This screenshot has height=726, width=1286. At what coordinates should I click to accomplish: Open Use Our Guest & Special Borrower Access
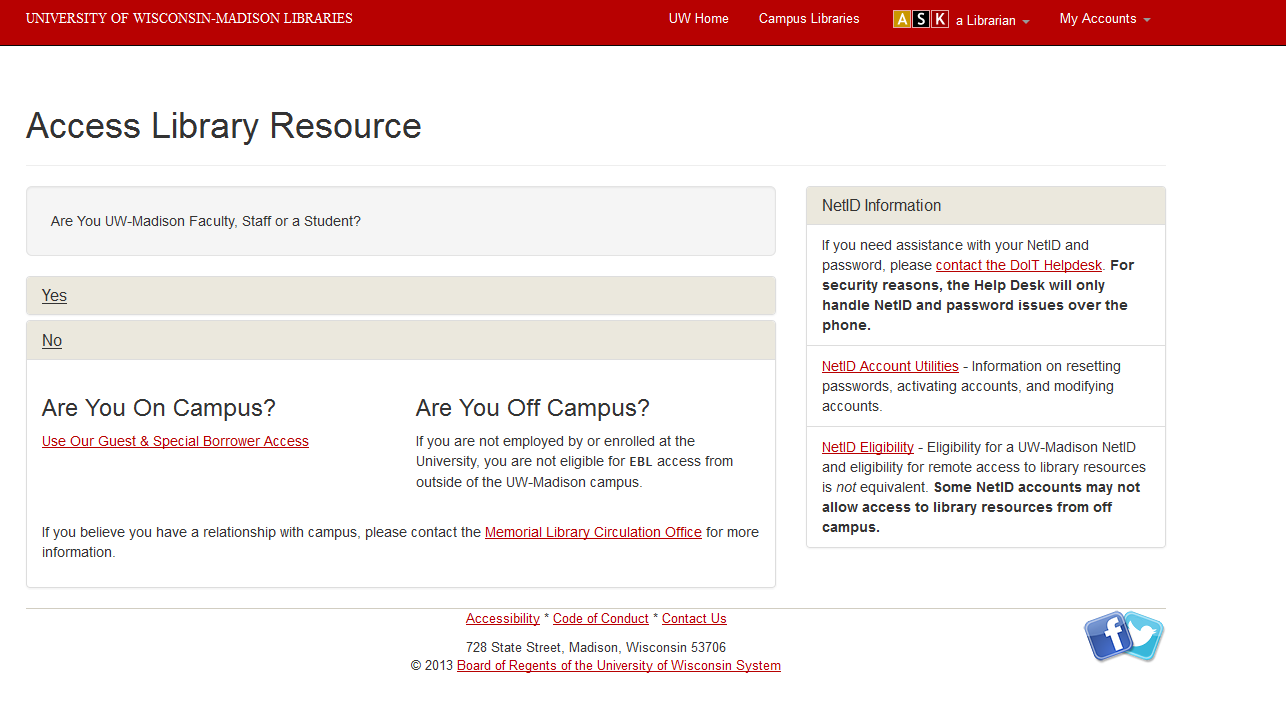(x=175, y=441)
